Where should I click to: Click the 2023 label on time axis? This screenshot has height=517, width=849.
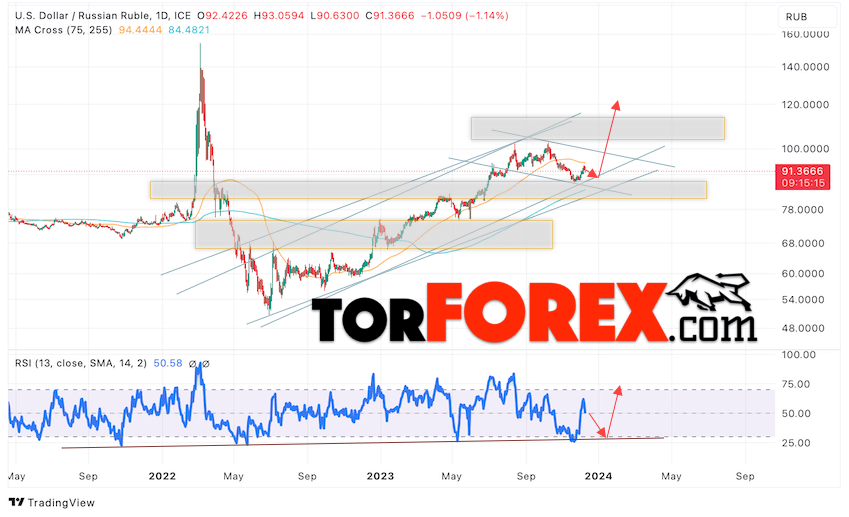pyautogui.click(x=380, y=476)
